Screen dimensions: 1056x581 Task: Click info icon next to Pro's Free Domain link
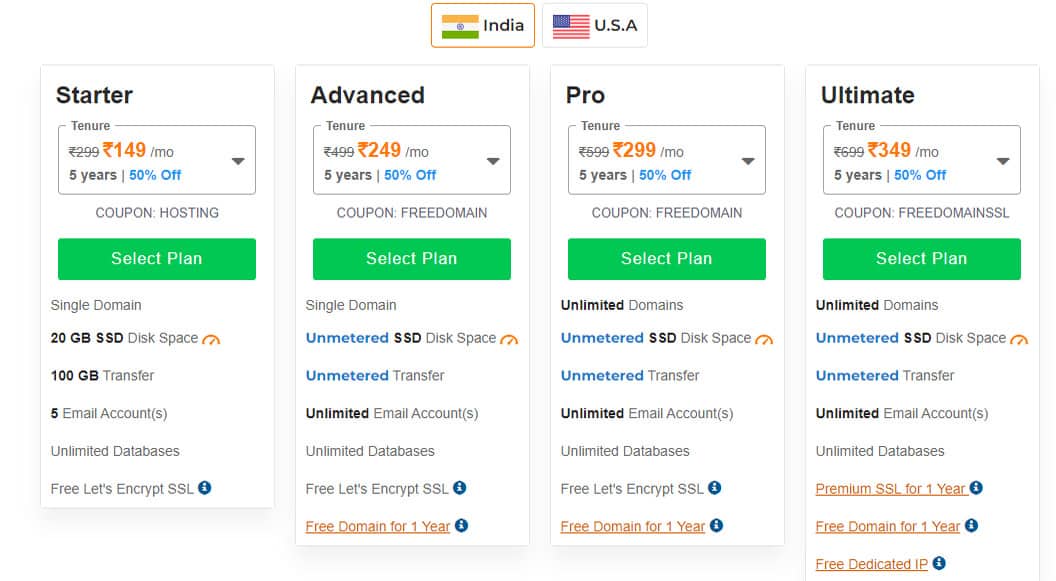click(717, 526)
